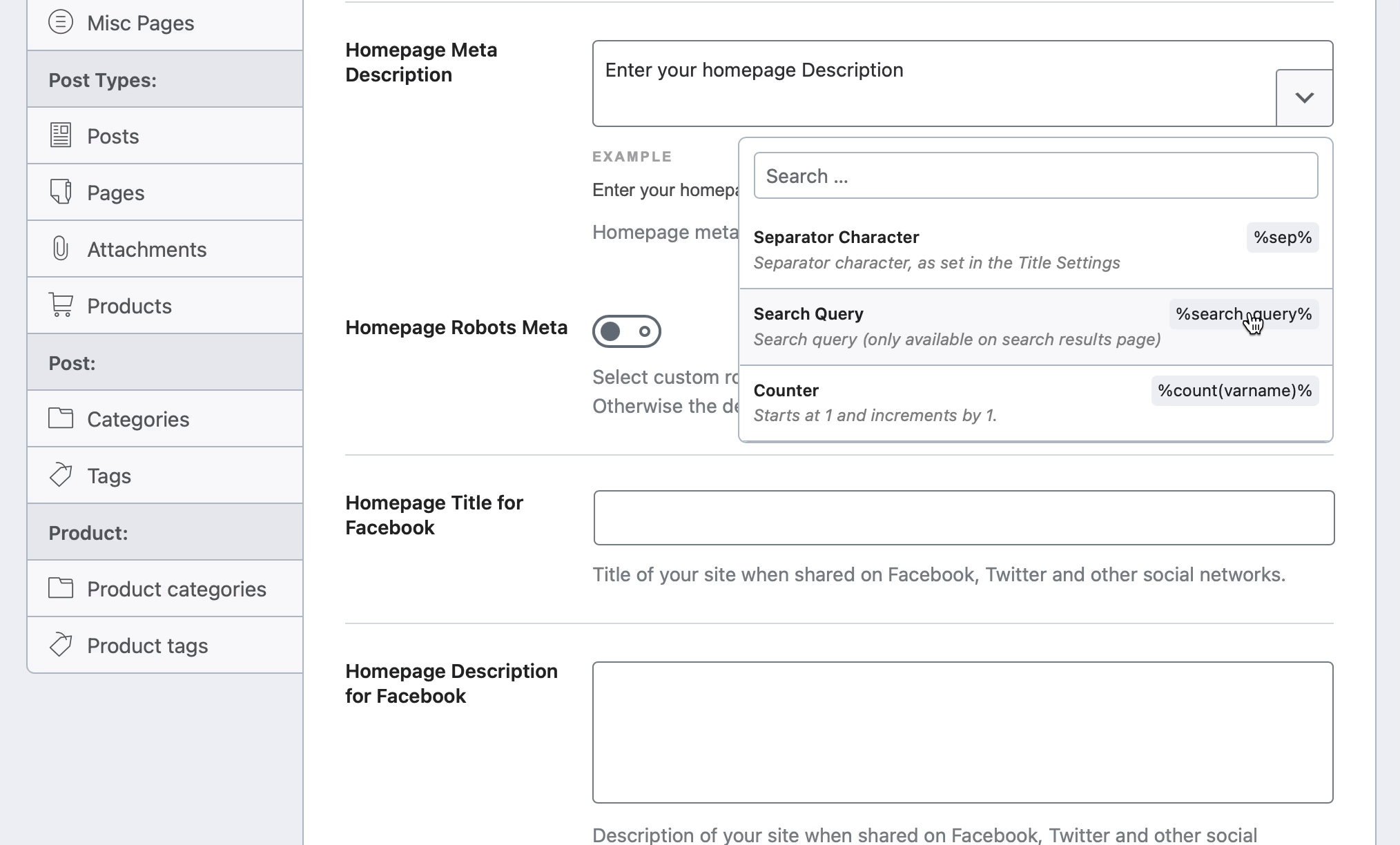Image resolution: width=1400 pixels, height=845 pixels.
Task: Collapse the variables dropdown chevron
Action: click(1304, 97)
